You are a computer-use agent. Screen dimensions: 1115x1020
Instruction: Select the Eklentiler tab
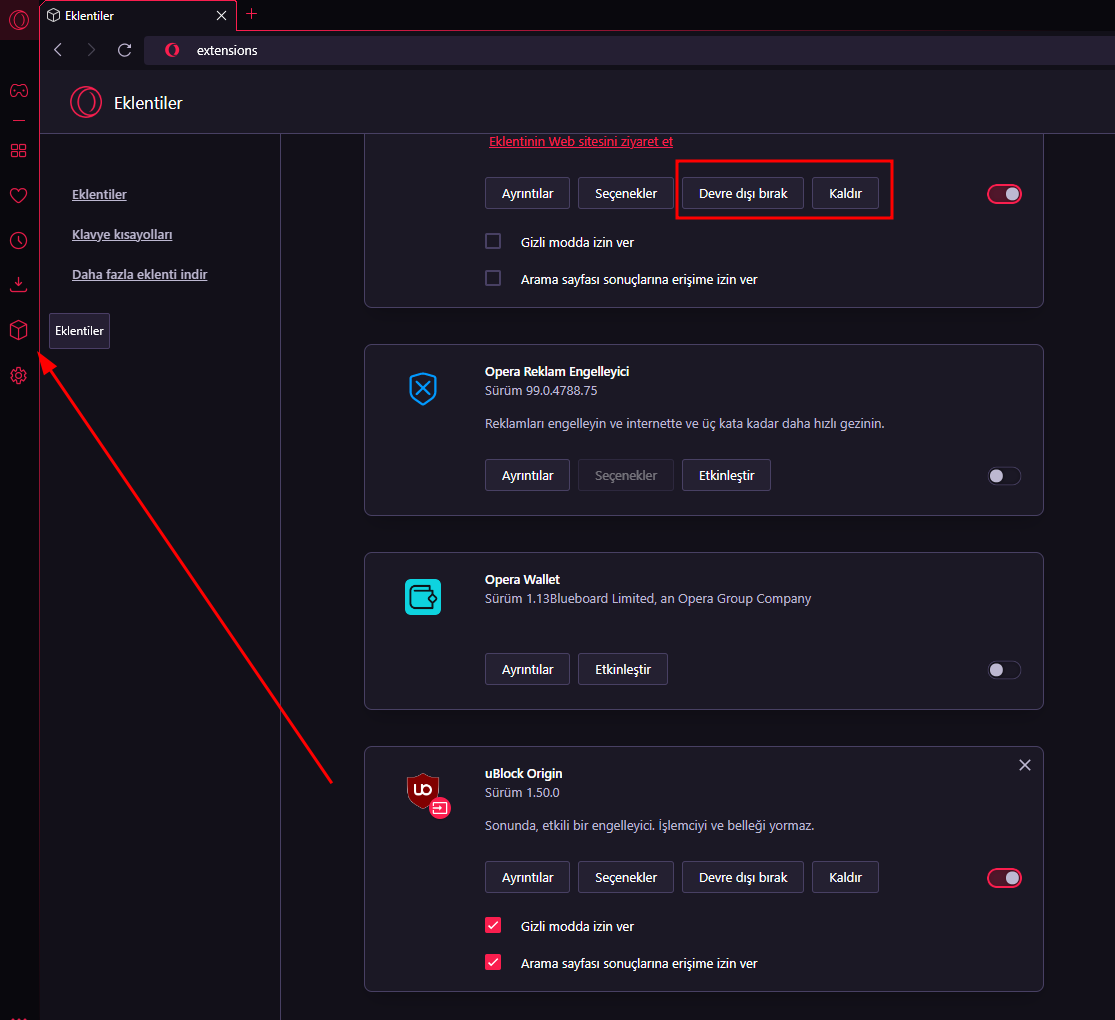click(139, 16)
